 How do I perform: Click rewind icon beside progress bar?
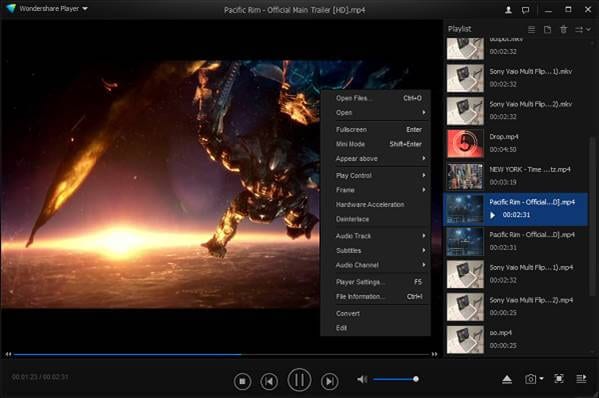click(x=8, y=354)
